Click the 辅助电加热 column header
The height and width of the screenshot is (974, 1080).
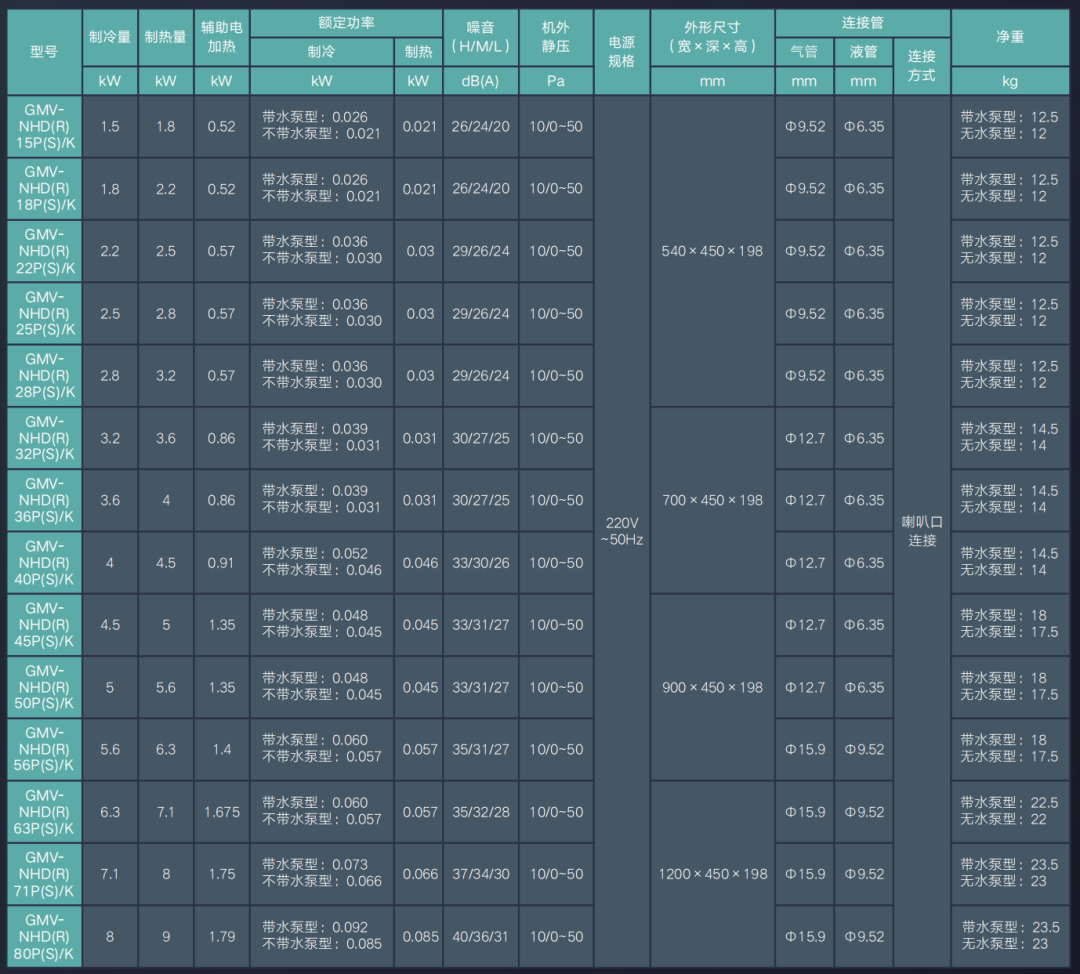(221, 38)
